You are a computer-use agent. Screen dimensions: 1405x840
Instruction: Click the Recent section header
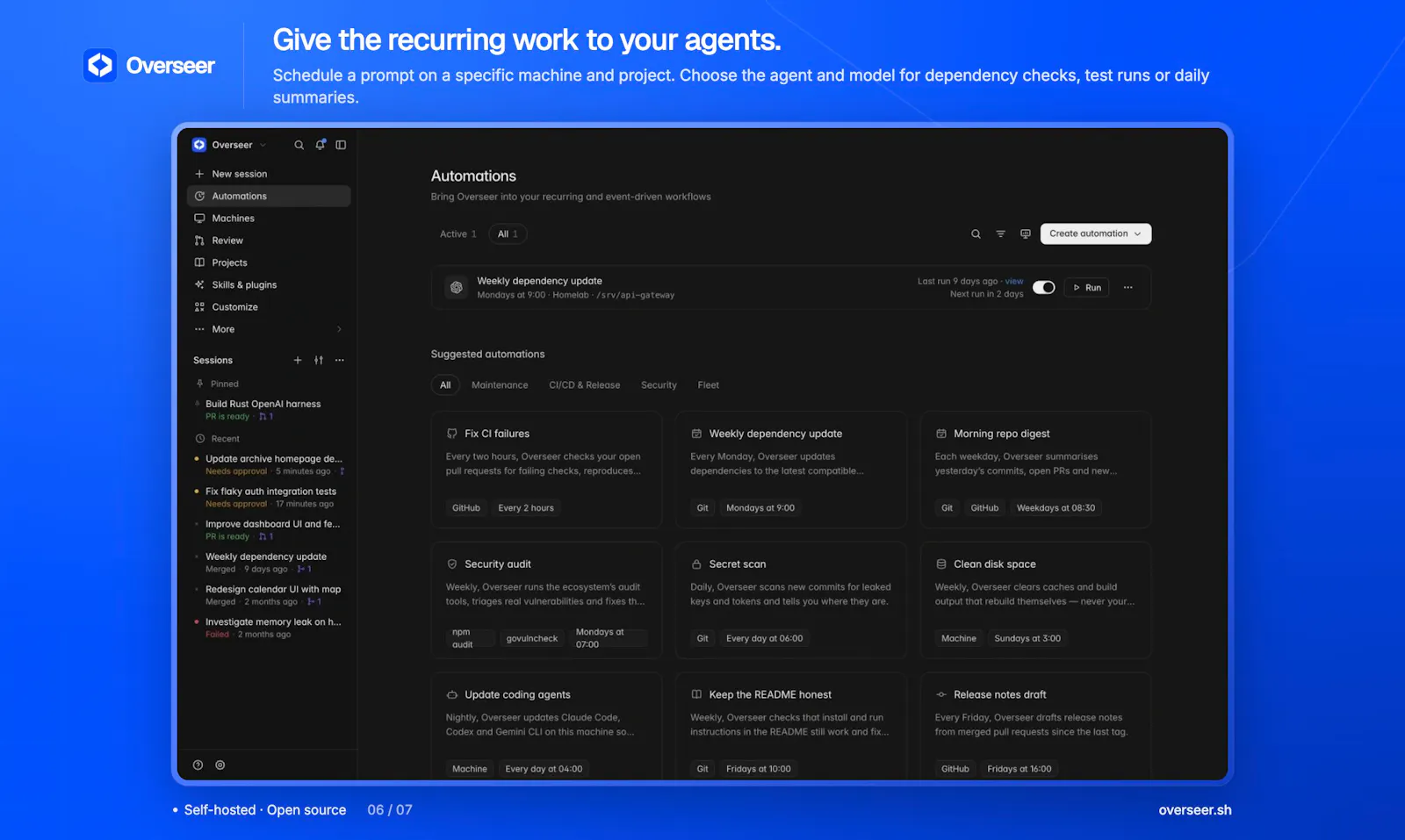pyautogui.click(x=218, y=439)
